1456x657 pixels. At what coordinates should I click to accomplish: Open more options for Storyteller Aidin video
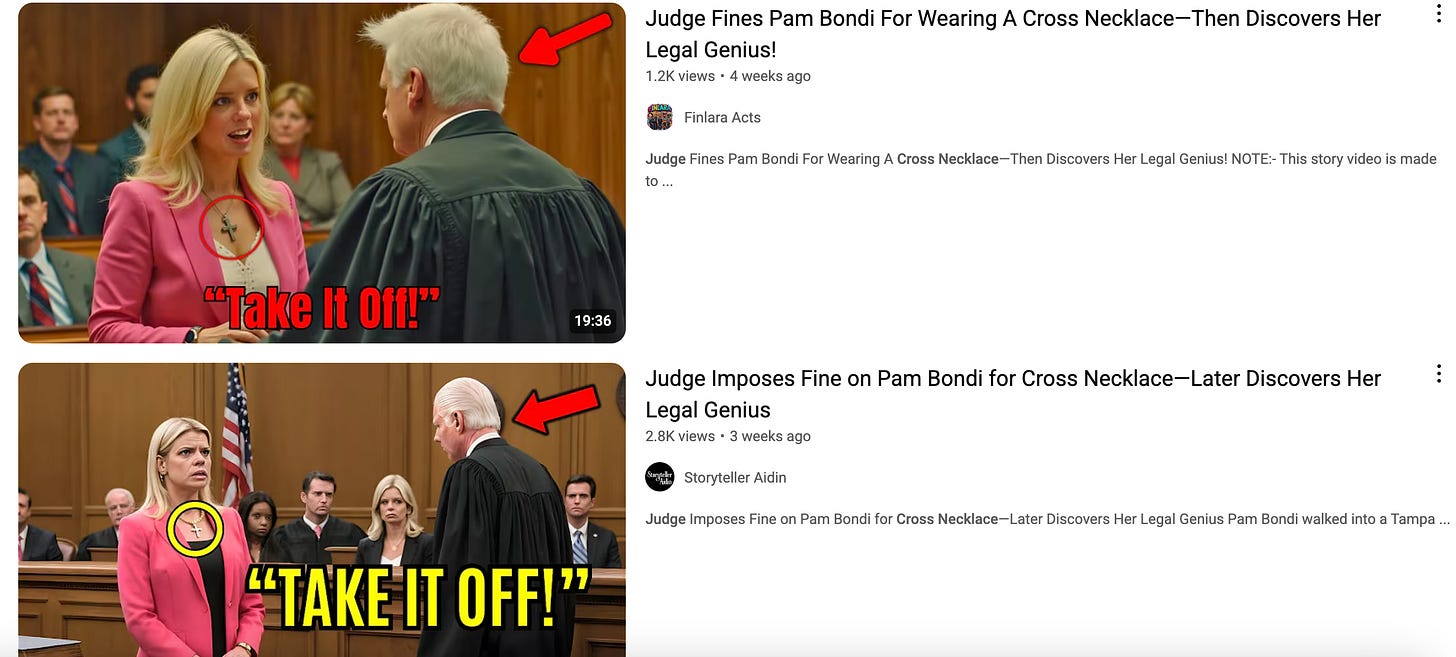[1439, 374]
